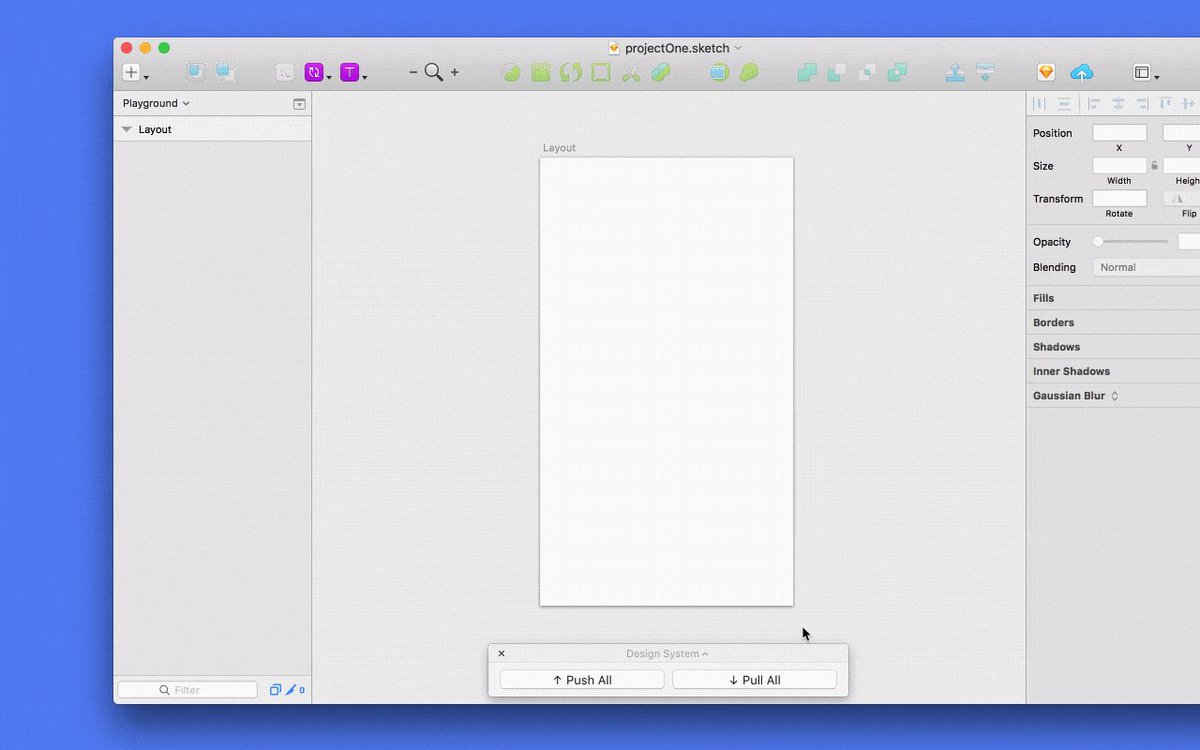1200x750 pixels.
Task: Zoom in with the plus button
Action: [455, 72]
